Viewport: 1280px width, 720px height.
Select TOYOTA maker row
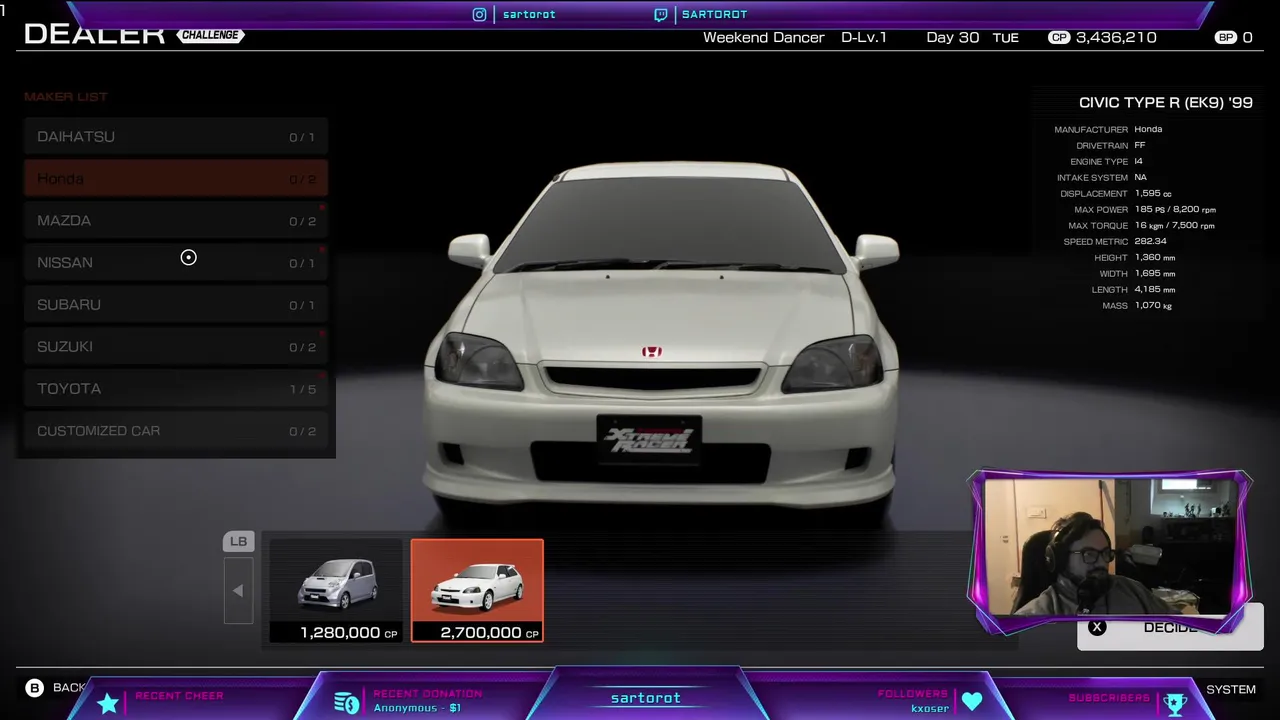pyautogui.click(x=176, y=389)
